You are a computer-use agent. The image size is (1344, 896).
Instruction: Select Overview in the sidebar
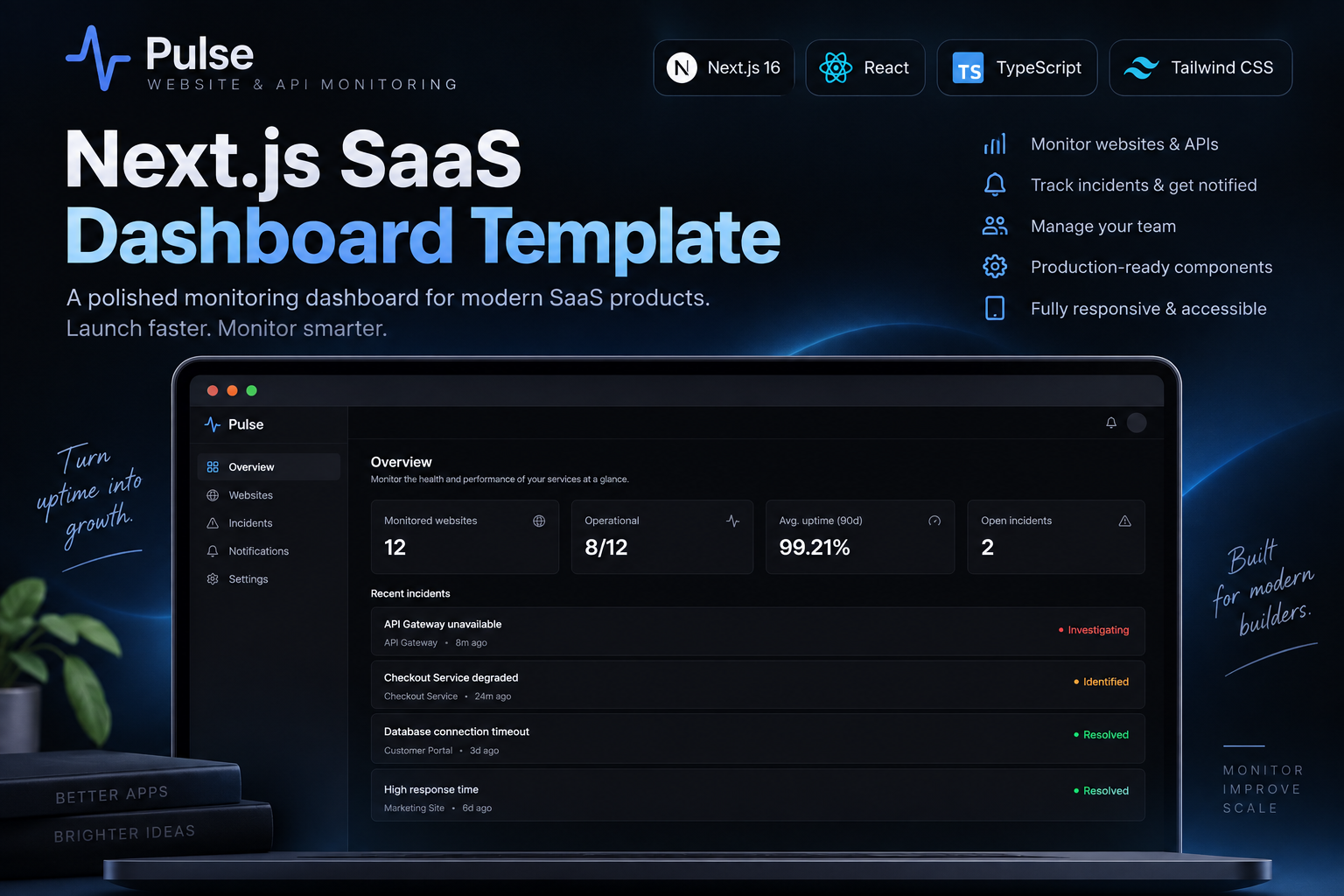click(269, 466)
